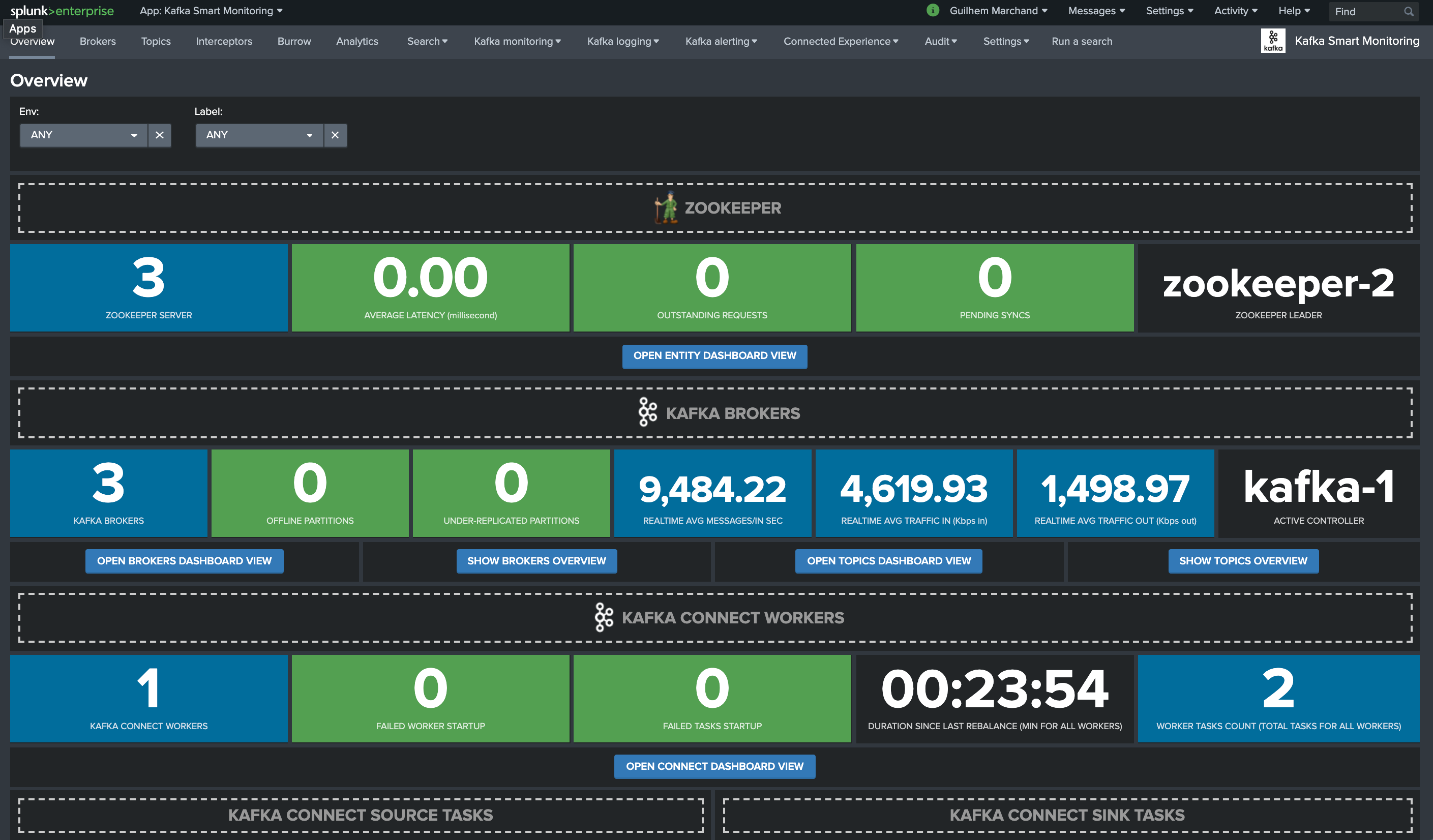Screen dimensions: 1433x840
Task: Expand the app nav Settings menu
Action: pos(1006,42)
